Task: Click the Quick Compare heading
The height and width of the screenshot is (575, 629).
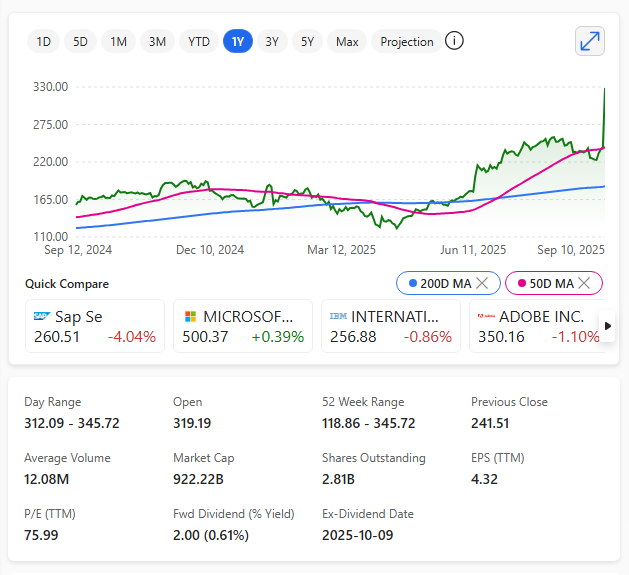Action: (x=67, y=284)
